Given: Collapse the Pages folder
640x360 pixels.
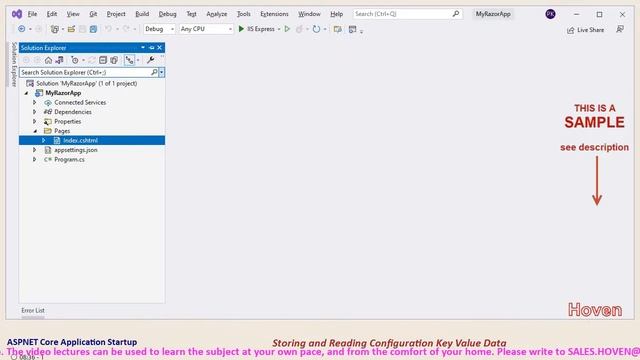Looking at the screenshot, I should (x=35, y=131).
